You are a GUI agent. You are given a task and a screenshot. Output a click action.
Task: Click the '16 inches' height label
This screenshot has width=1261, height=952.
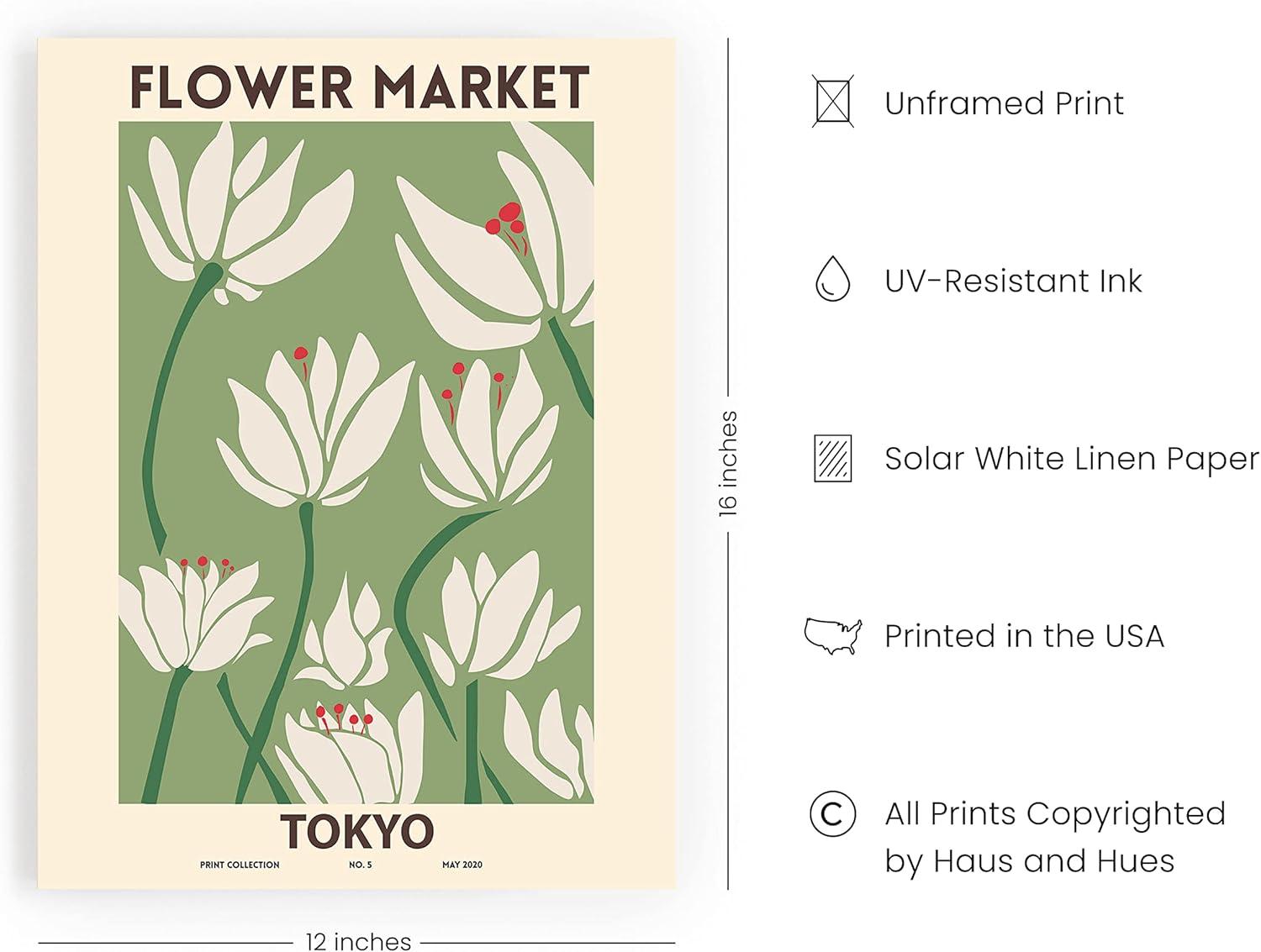(x=728, y=463)
